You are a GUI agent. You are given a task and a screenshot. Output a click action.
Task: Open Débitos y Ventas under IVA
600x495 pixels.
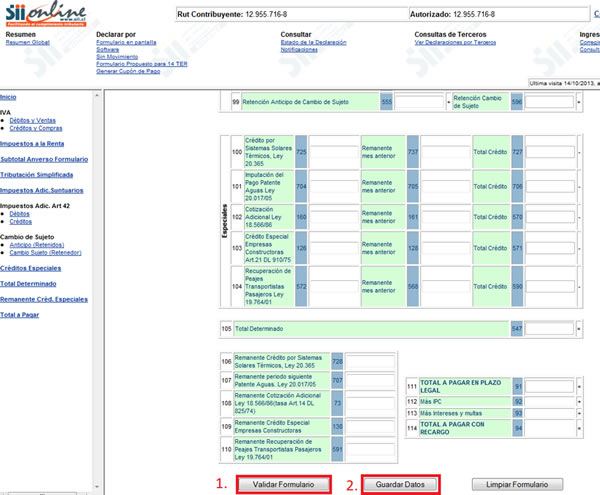(x=32, y=120)
